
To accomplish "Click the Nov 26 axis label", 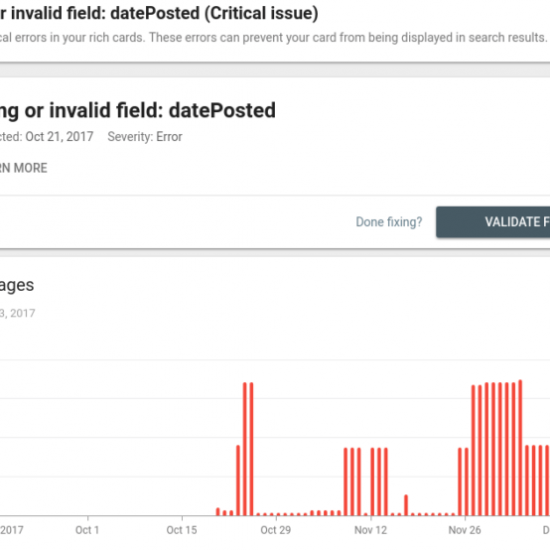I will click(465, 530).
